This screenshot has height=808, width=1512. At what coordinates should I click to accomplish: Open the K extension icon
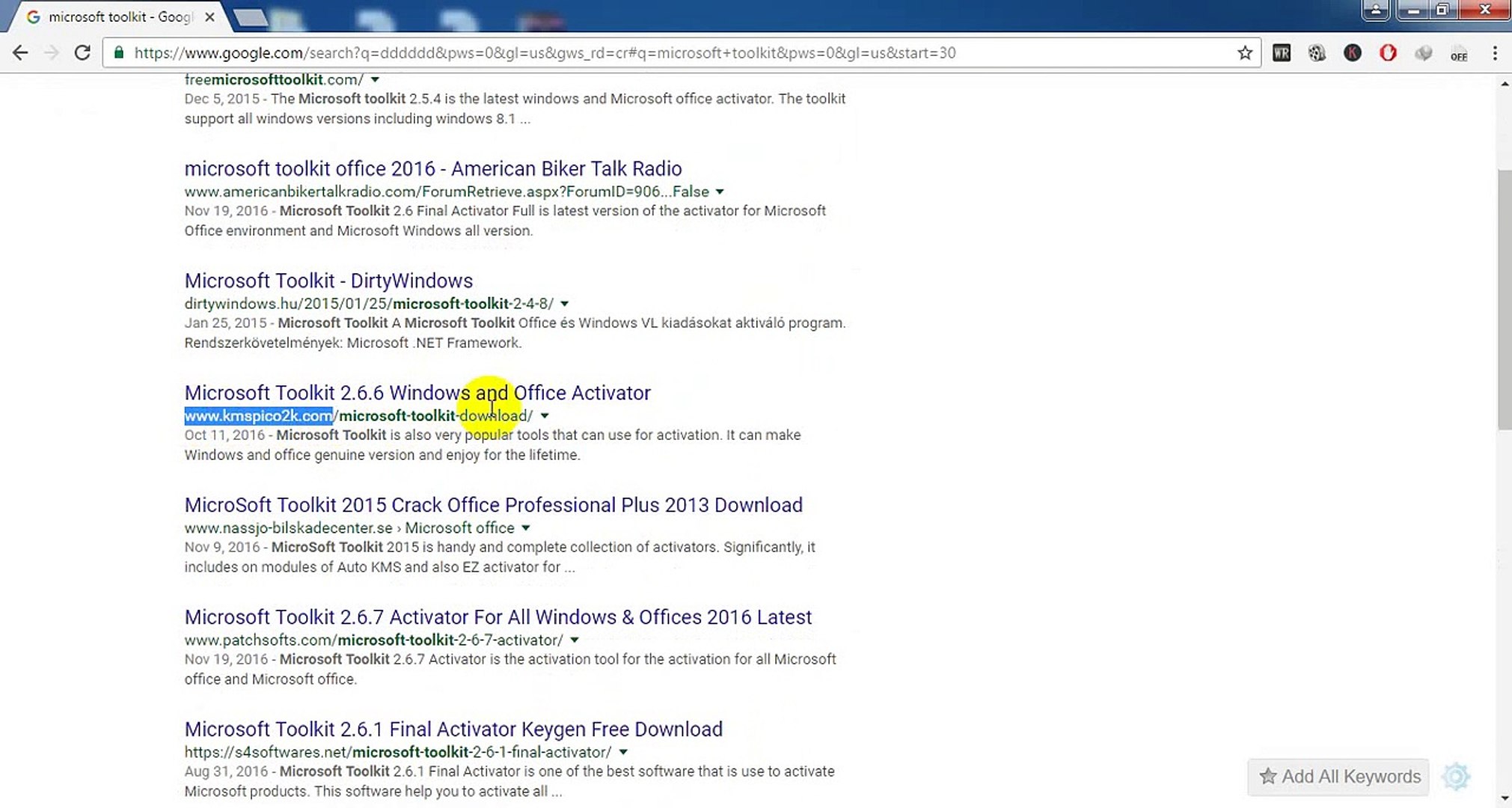pos(1352,53)
